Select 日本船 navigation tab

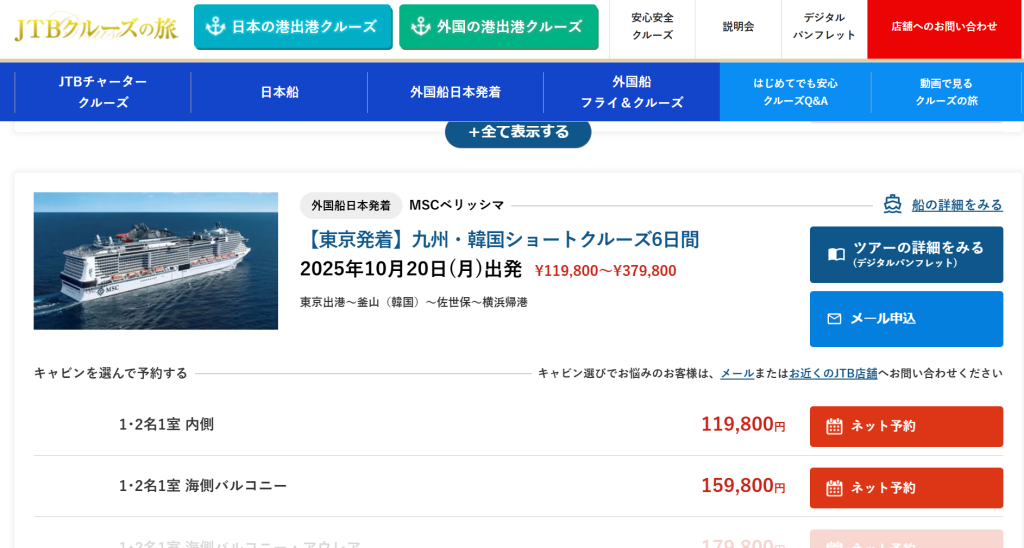(x=279, y=92)
